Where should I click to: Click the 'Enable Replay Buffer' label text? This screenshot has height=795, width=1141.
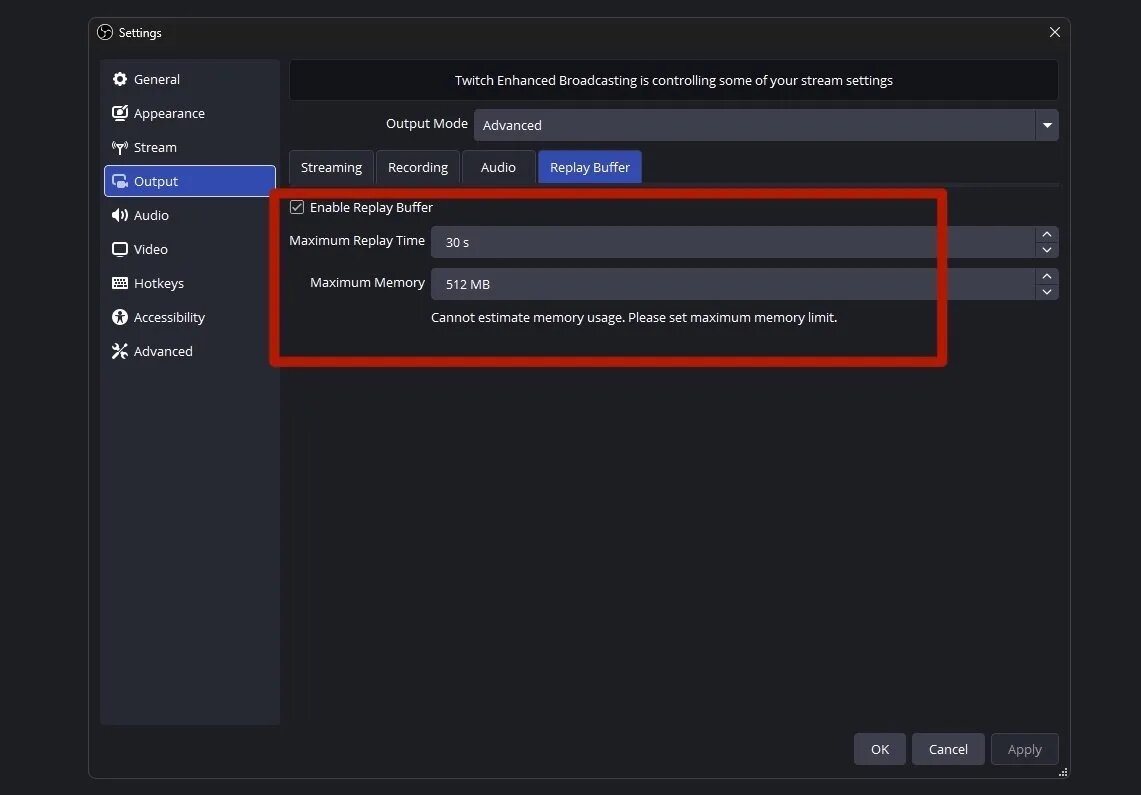coord(371,207)
